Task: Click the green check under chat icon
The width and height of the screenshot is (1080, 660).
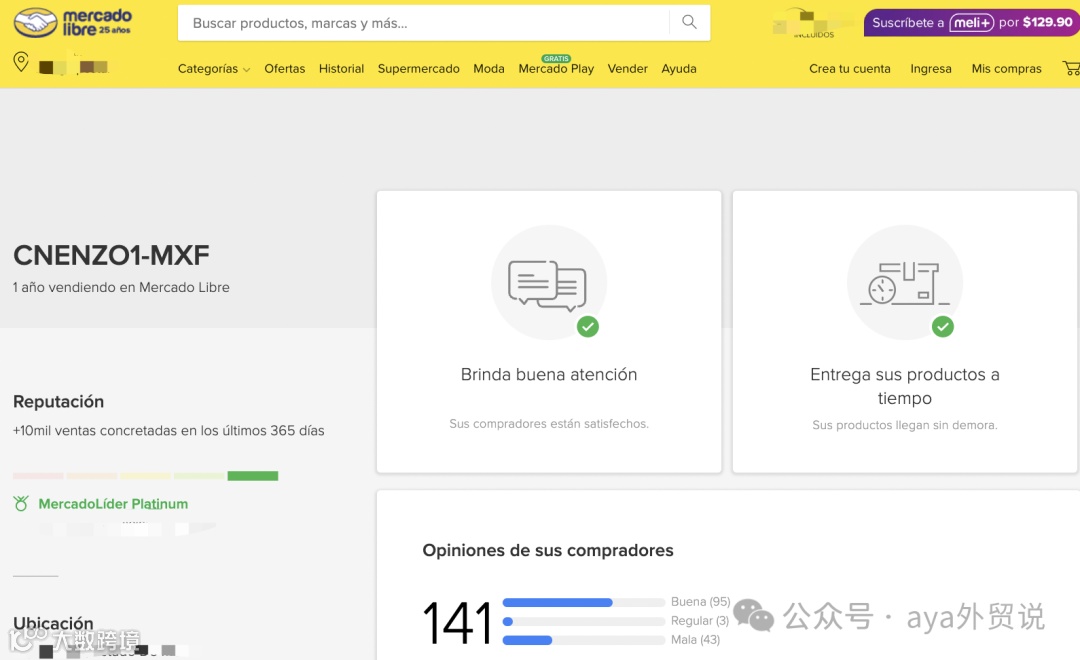Action: coord(588,327)
